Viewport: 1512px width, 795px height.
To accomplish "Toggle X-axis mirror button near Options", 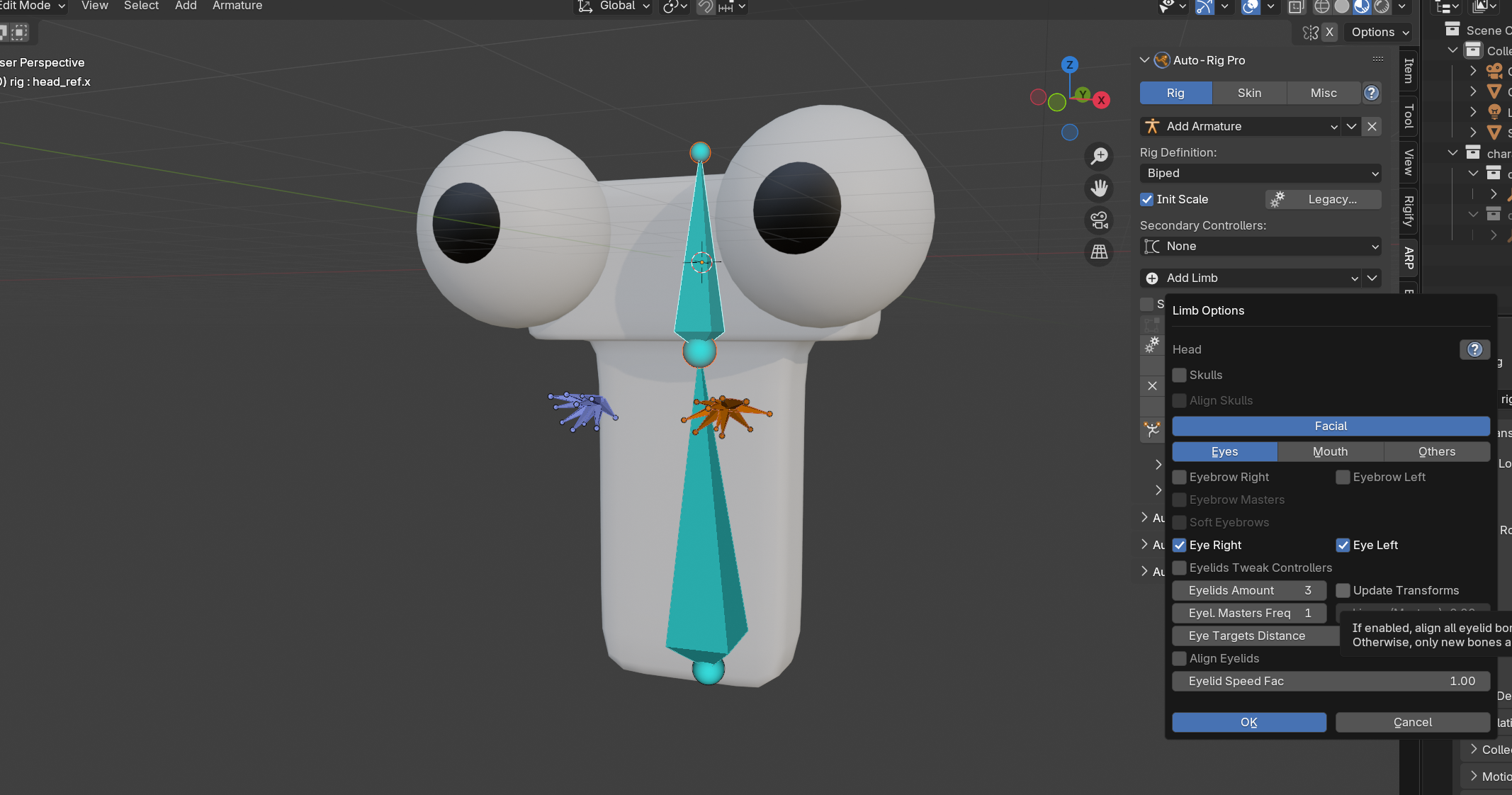I will click(x=1329, y=32).
